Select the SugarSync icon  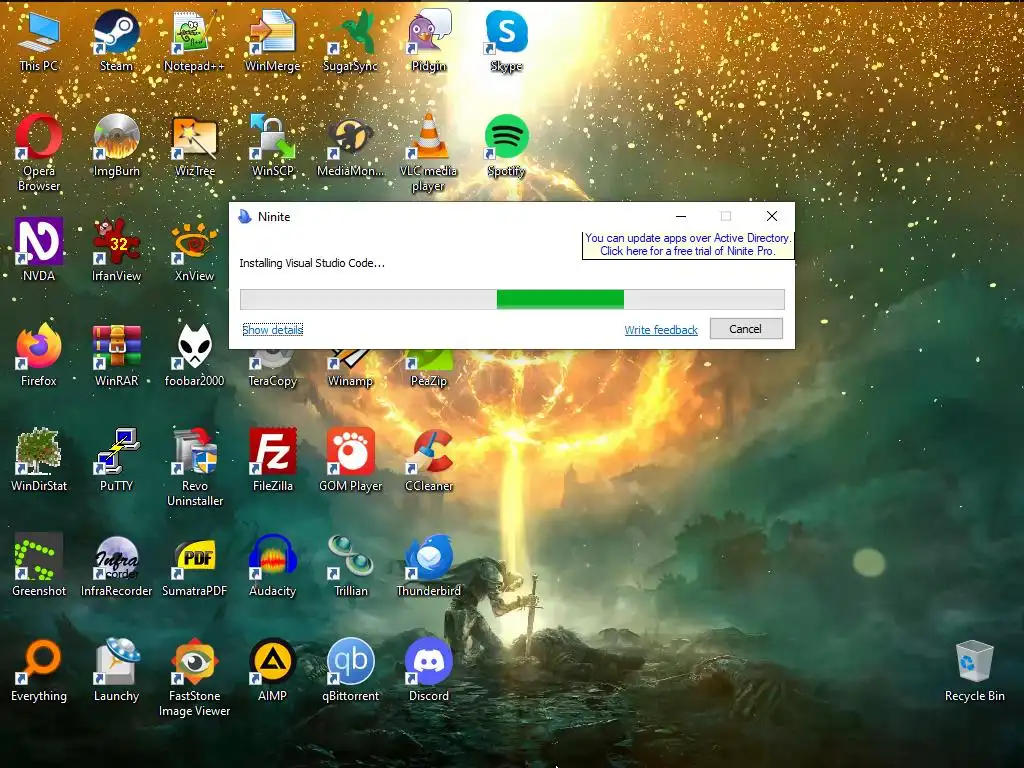tap(351, 40)
